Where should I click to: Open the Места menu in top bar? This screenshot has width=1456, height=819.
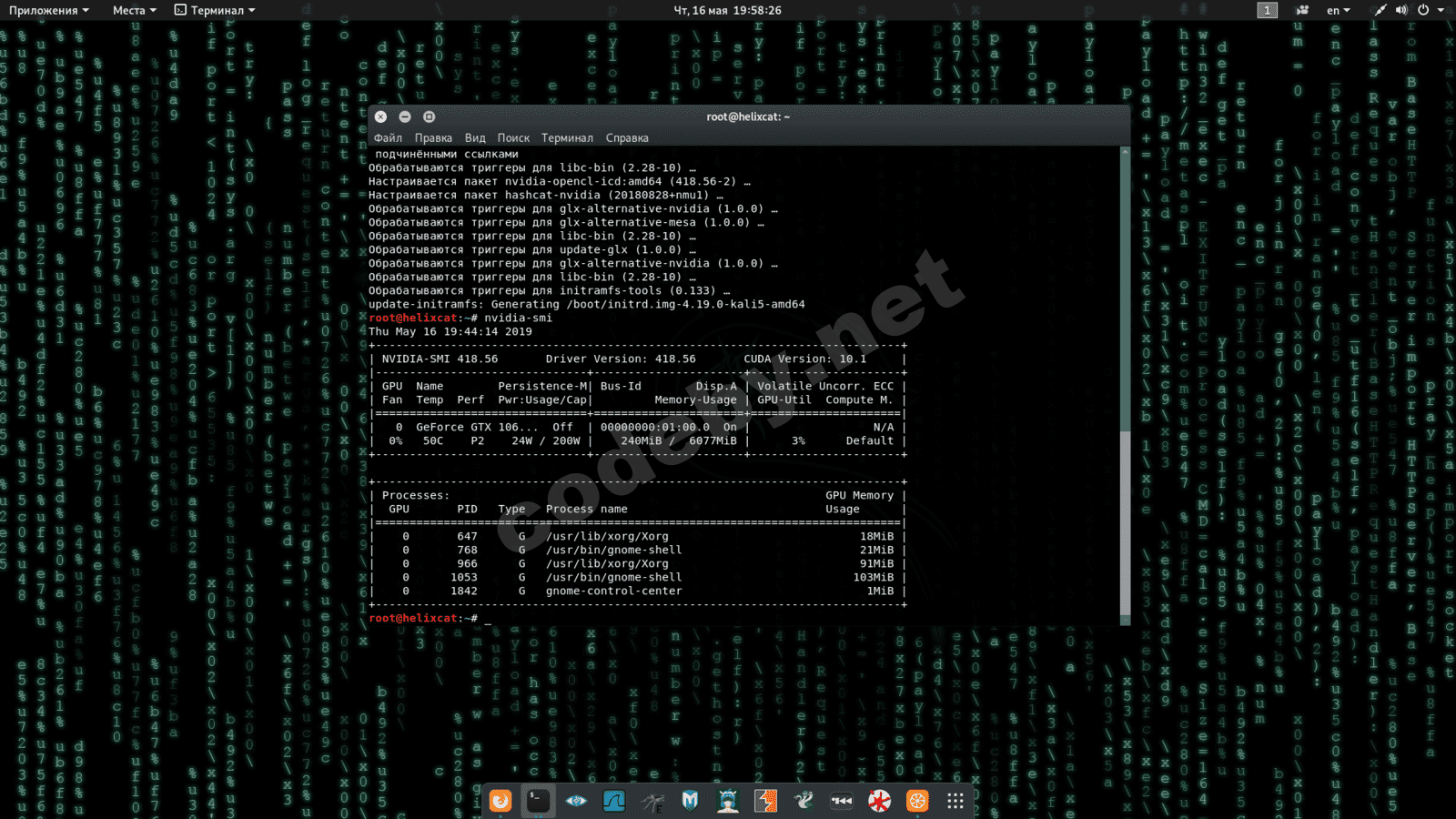(x=134, y=10)
